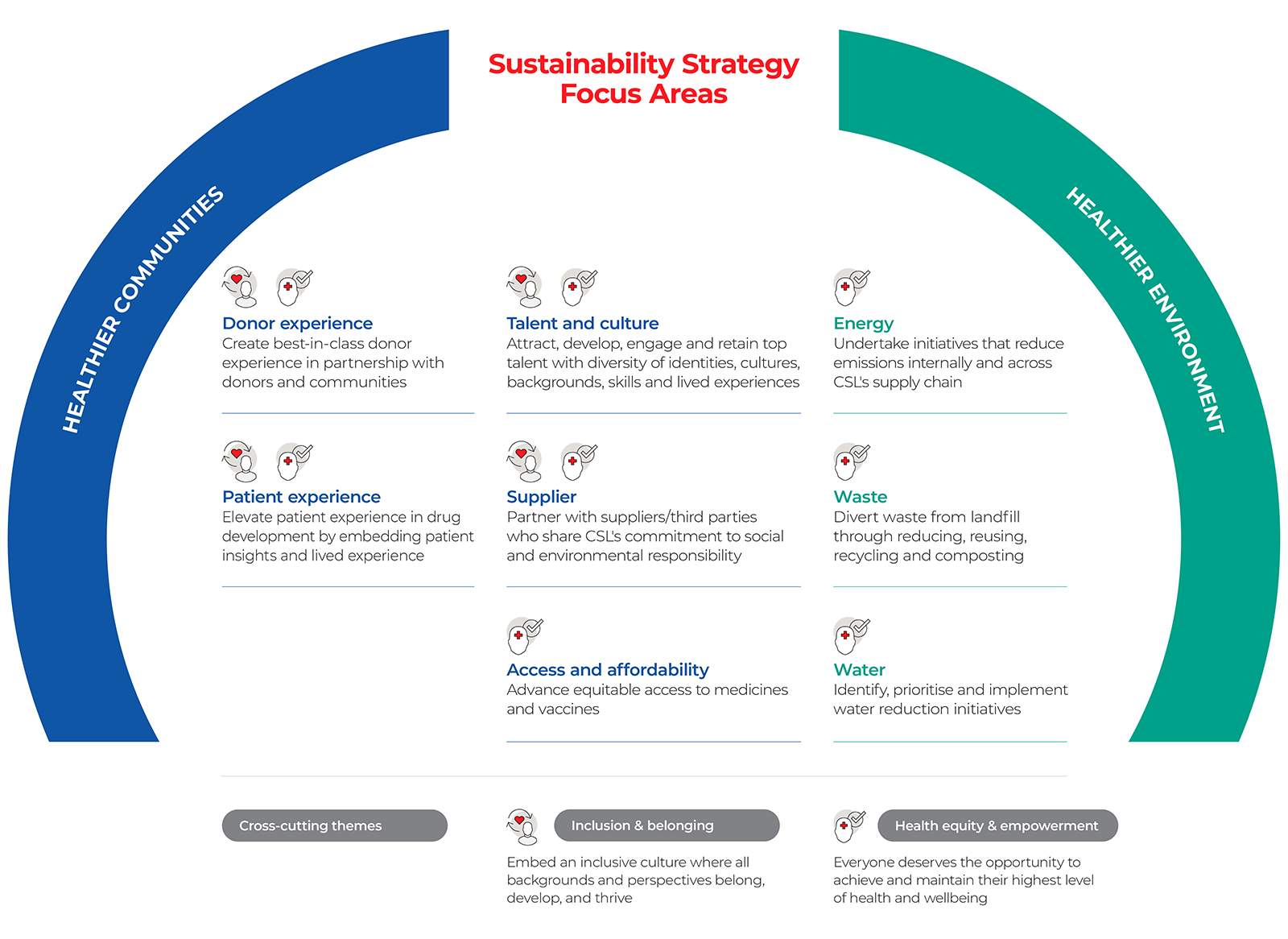Click the heart-person icon above Talent and culture
Viewport: 1288px width, 939px height.
[525, 287]
